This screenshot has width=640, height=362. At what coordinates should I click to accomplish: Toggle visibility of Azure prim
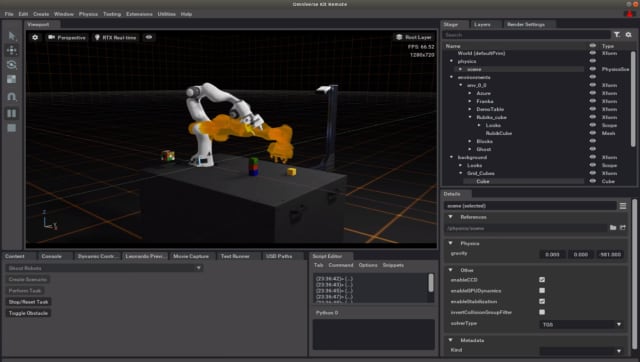point(593,93)
